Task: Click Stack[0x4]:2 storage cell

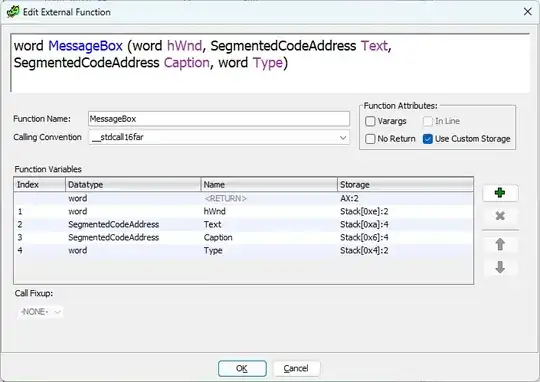Action: (x=405, y=250)
